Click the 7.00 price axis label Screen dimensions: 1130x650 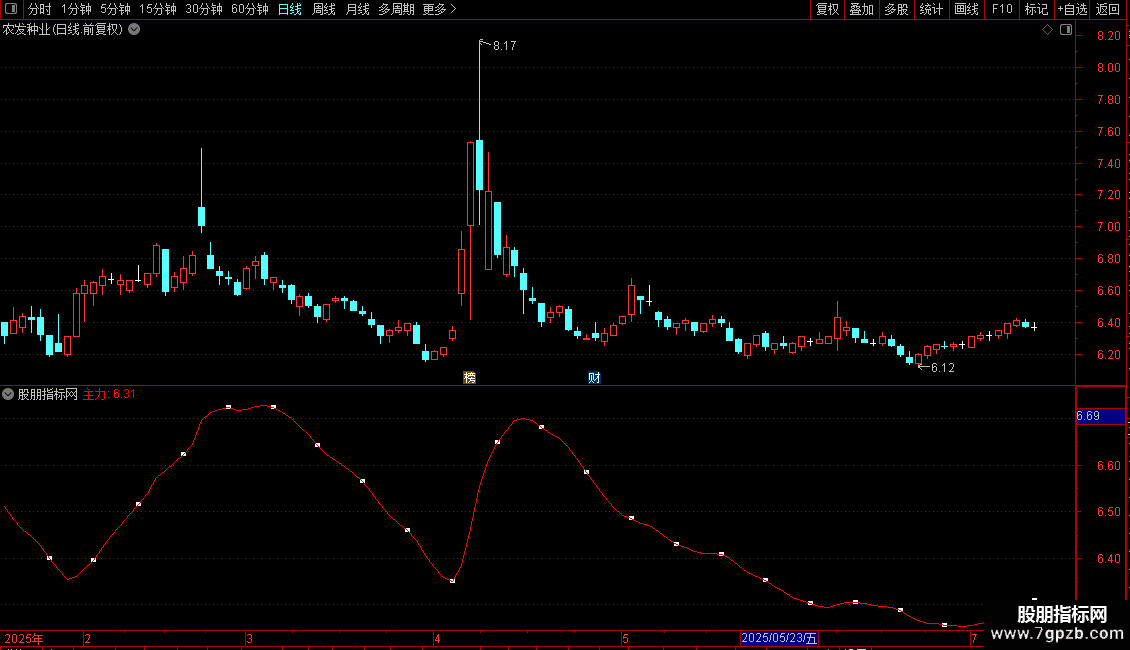(x=1108, y=227)
